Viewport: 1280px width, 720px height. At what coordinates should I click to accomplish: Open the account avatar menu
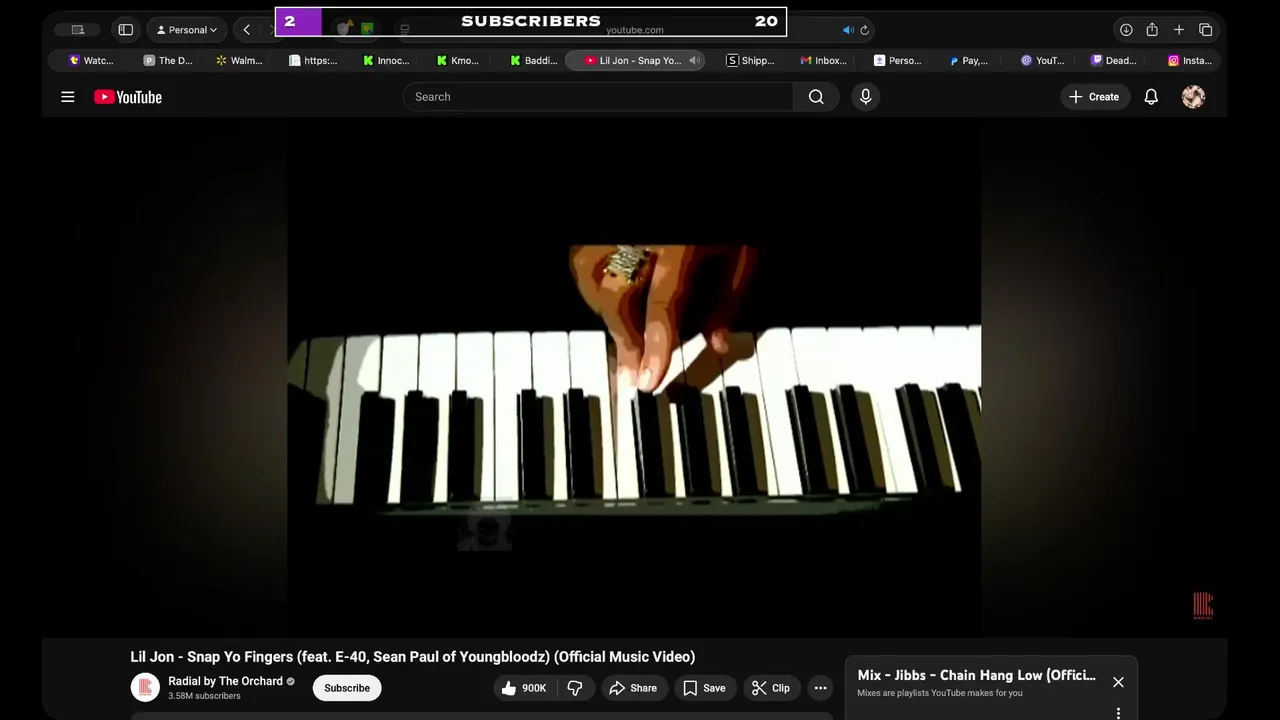[1193, 97]
